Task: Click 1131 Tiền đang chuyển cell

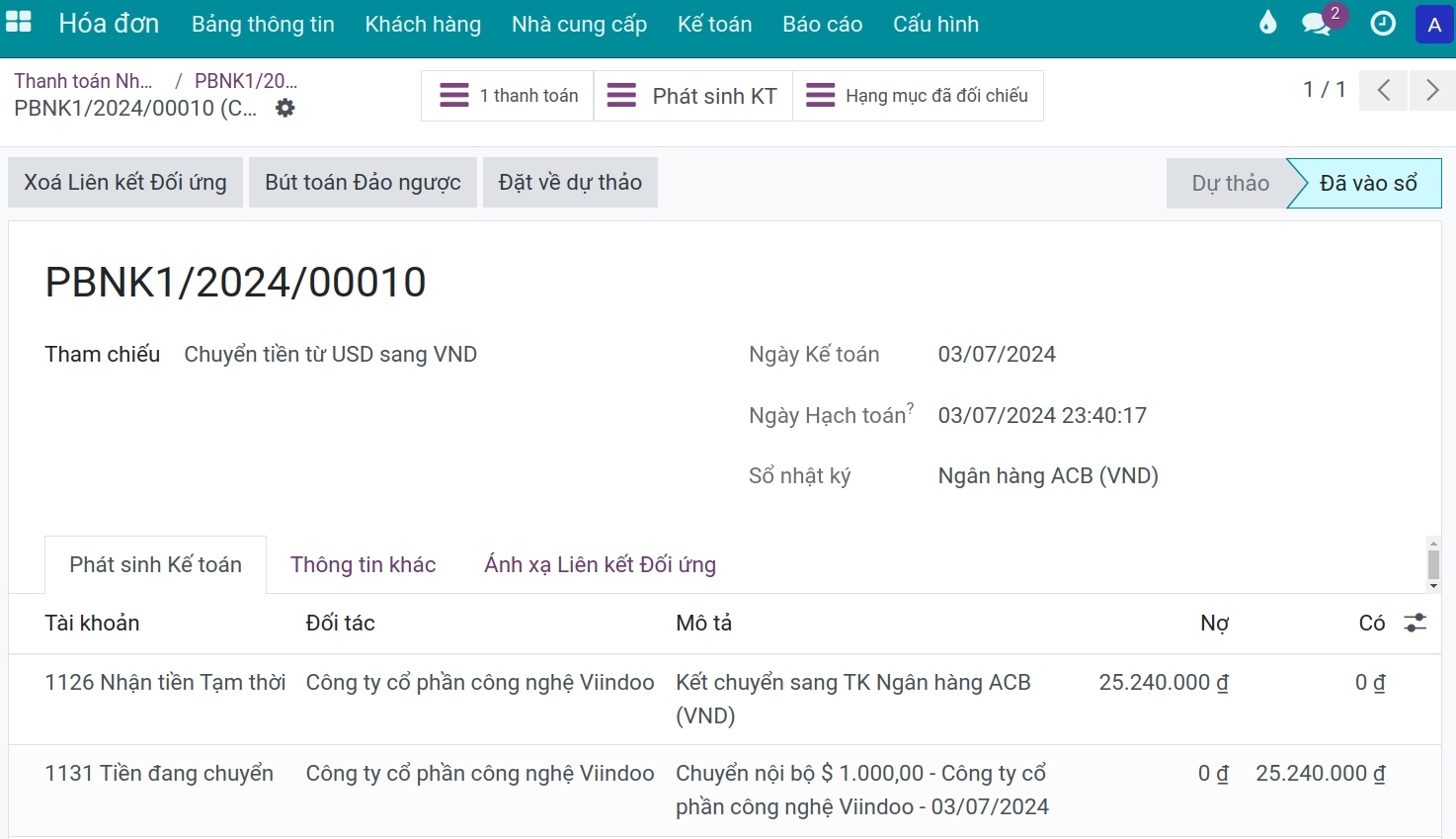Action: (159, 773)
